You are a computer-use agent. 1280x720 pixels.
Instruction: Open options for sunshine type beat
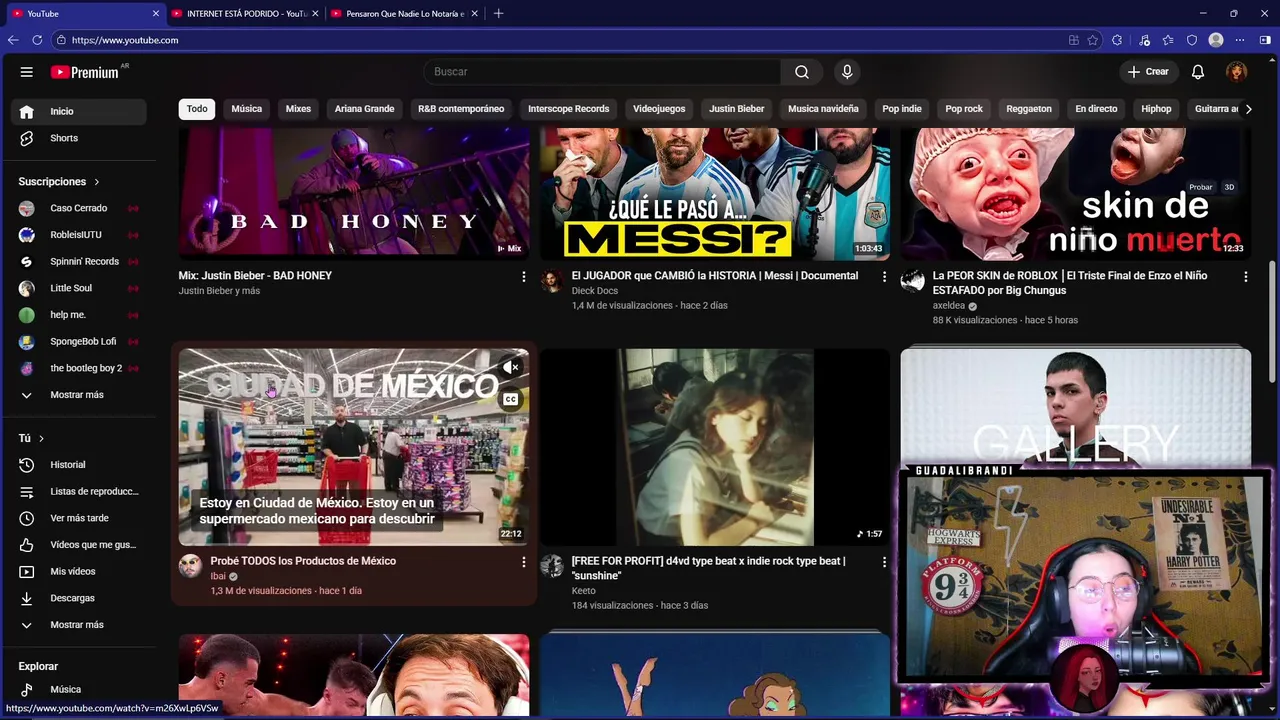pos(884,563)
